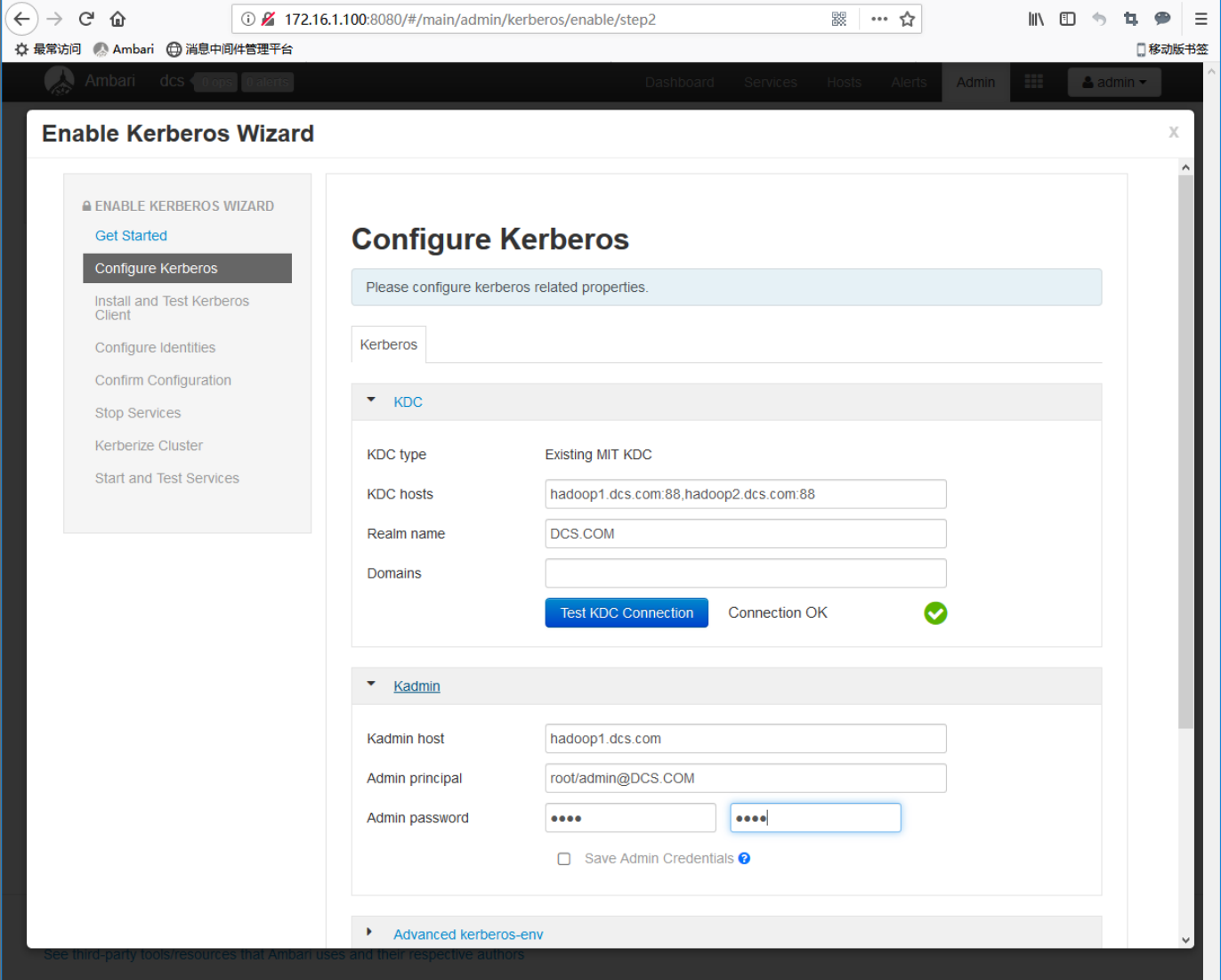
Task: Toggle the browser sidebar icon
Action: tap(1068, 19)
